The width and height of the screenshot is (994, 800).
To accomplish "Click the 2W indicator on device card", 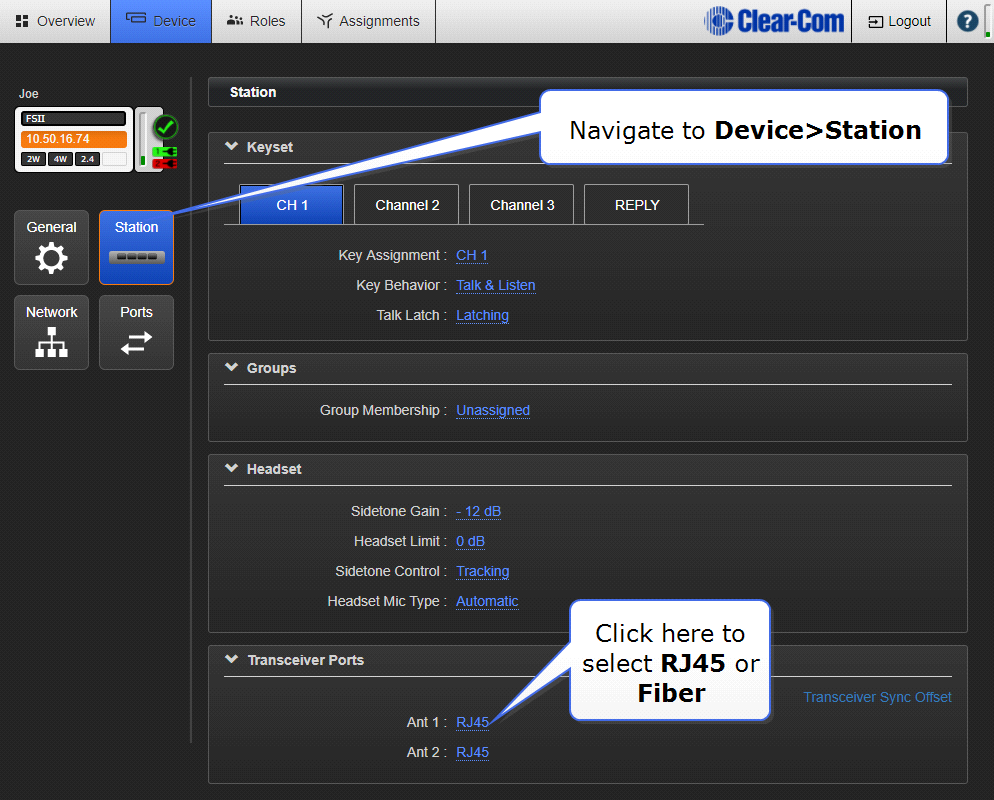I will (x=34, y=159).
